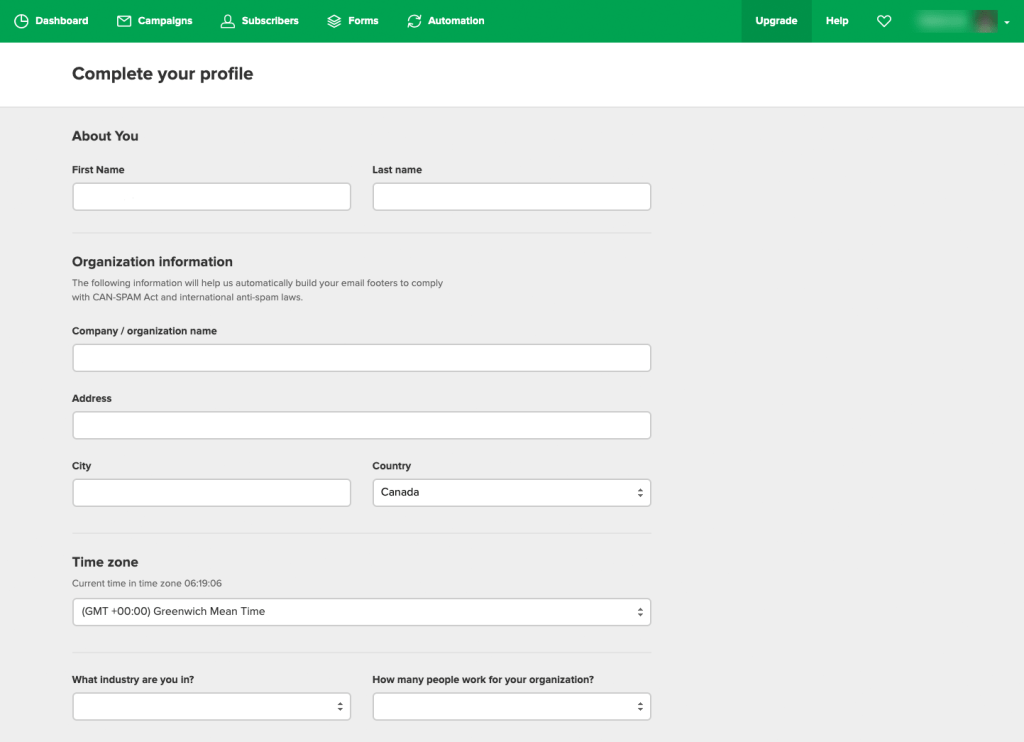Open the Subscribers page link
This screenshot has height=742, width=1024.
270,21
